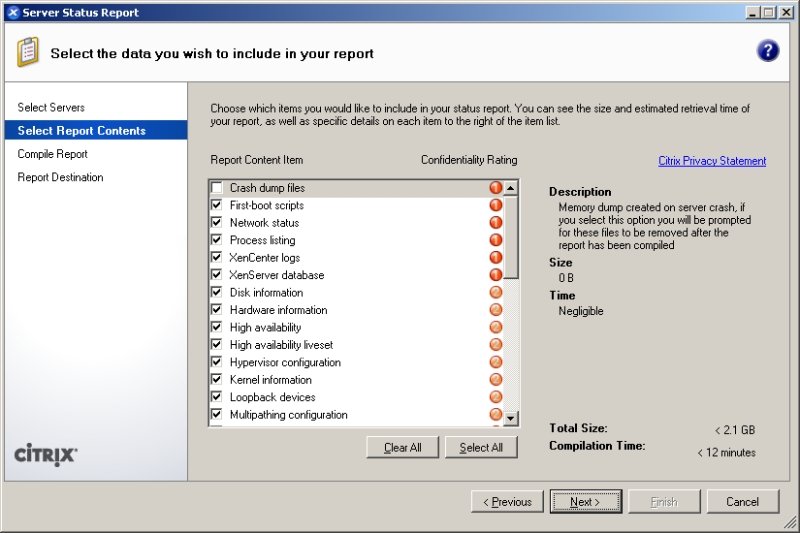Viewport: 800px width, 533px height.
Task: Uncheck the XenServer database checkbox
Action: click(x=217, y=274)
